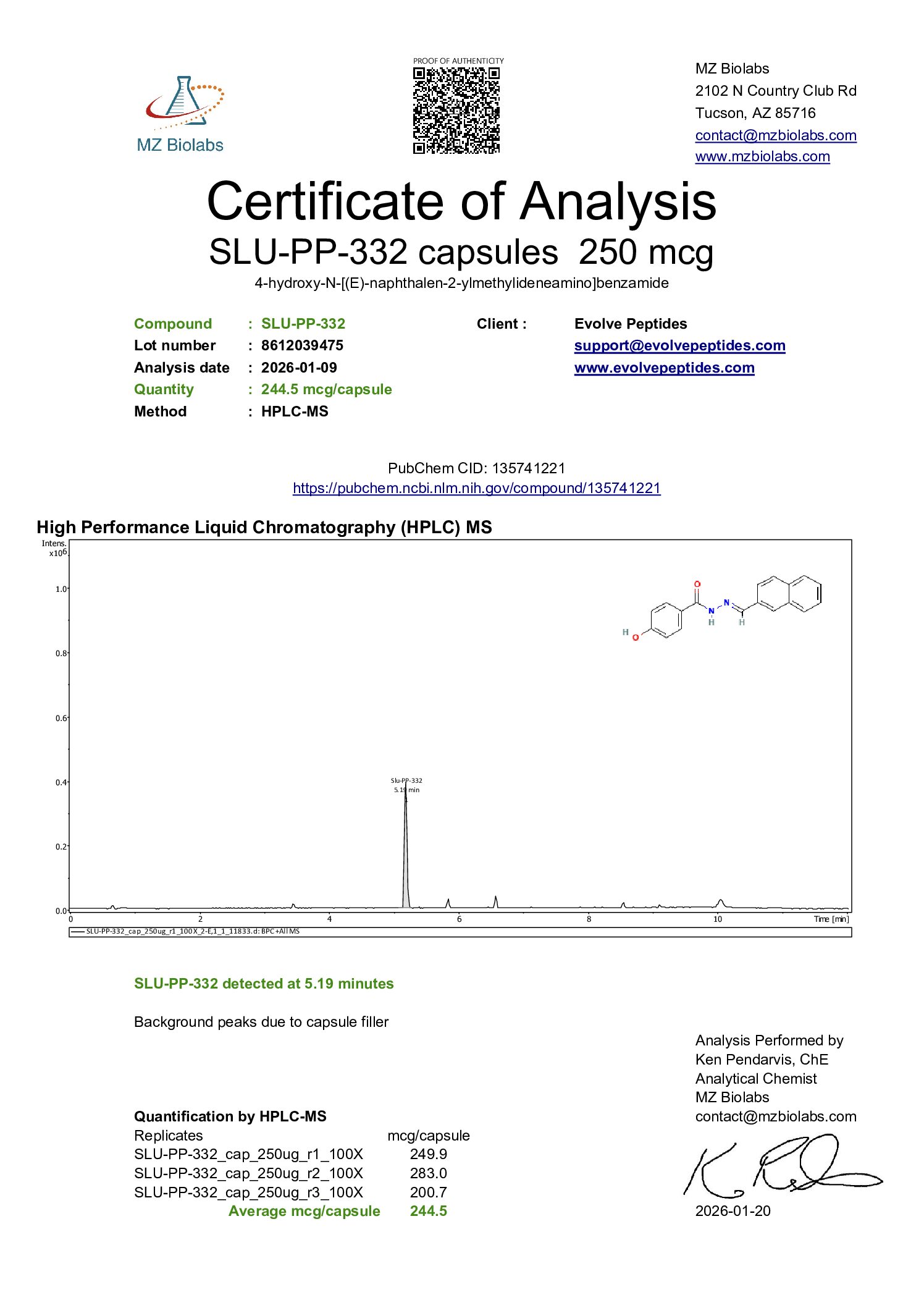Open the contact@mzbiolabs.com email link
924x1308 pixels.
point(775,135)
